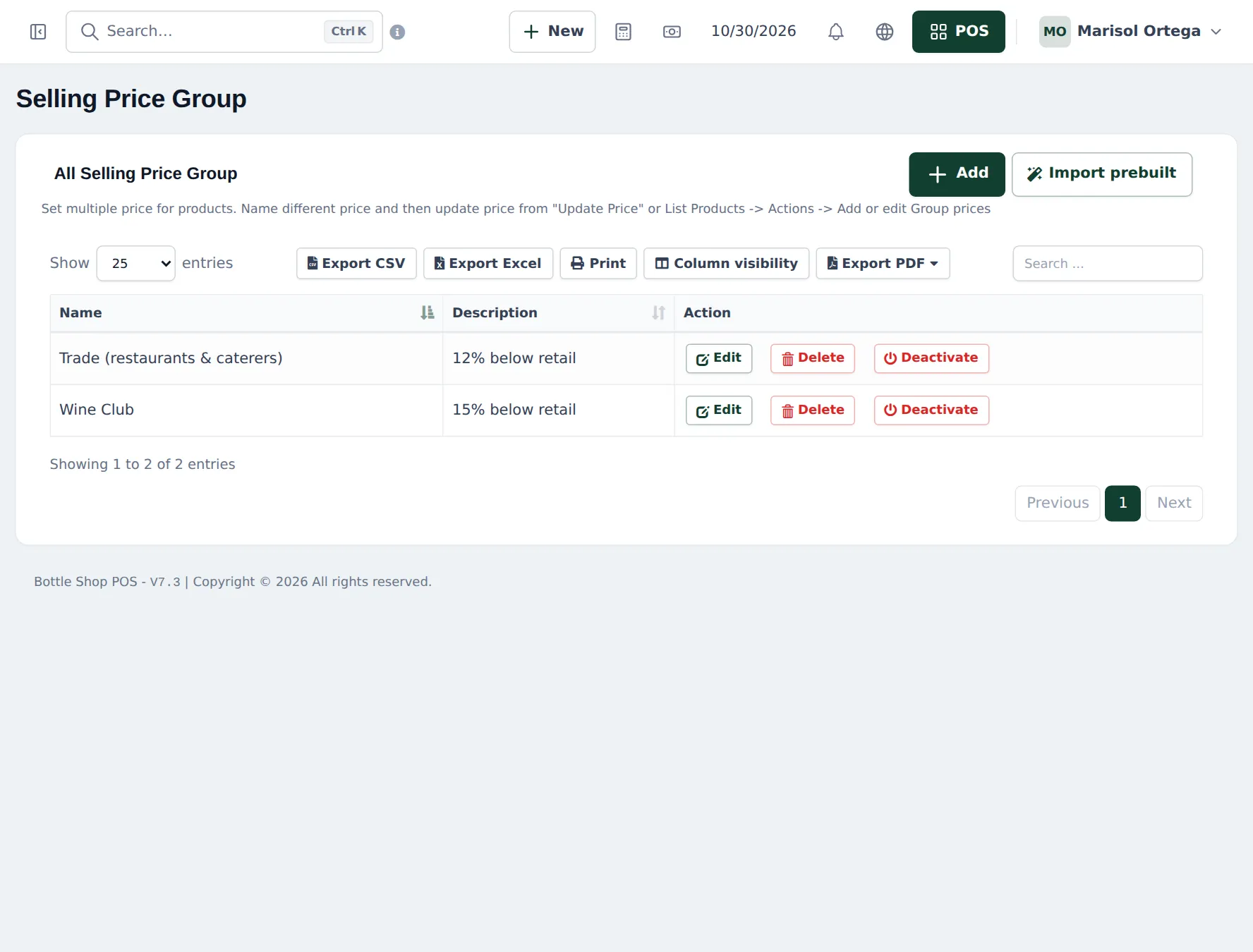Export the table as CSV

tap(356, 264)
